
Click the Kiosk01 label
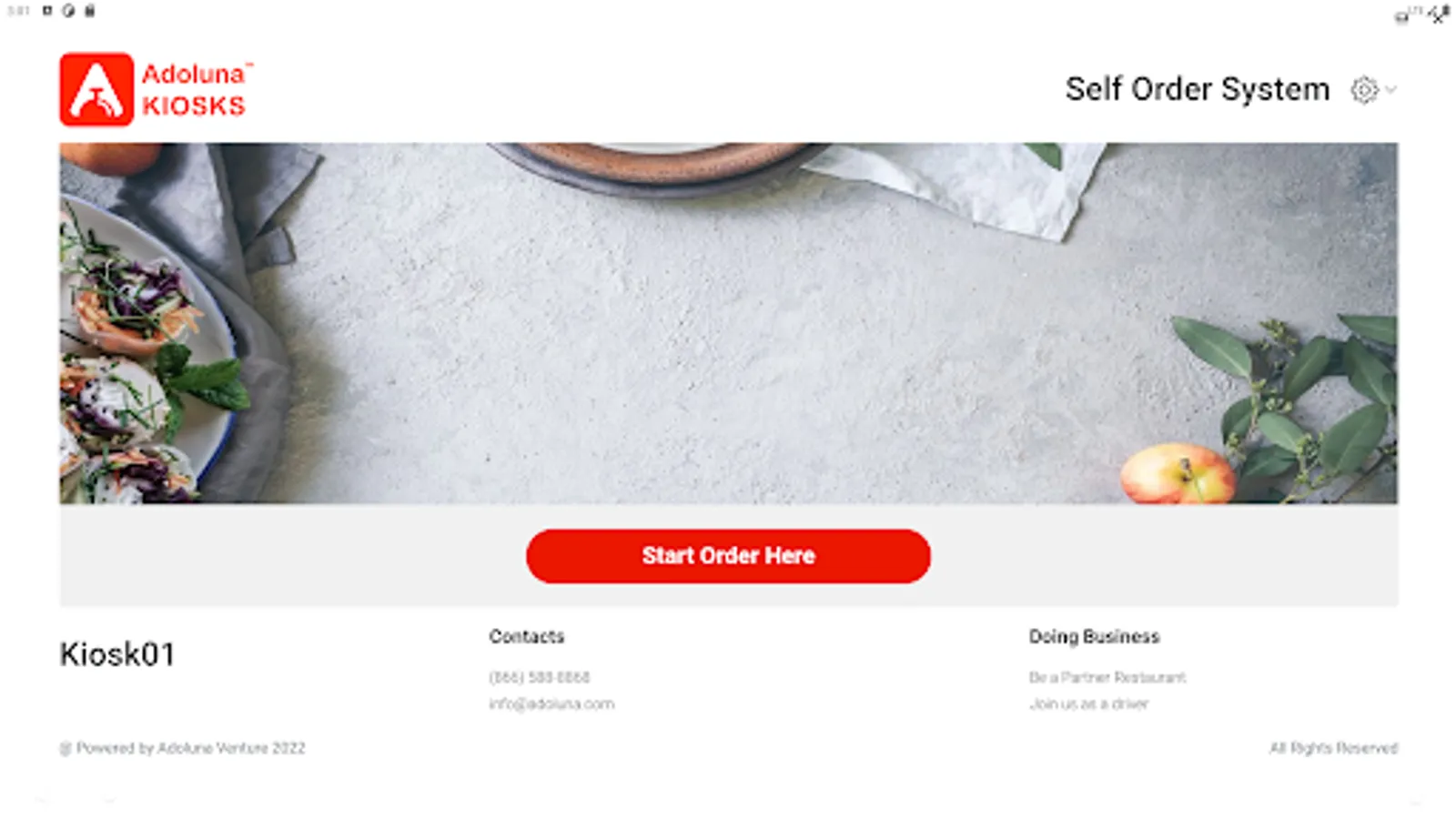[117, 654]
